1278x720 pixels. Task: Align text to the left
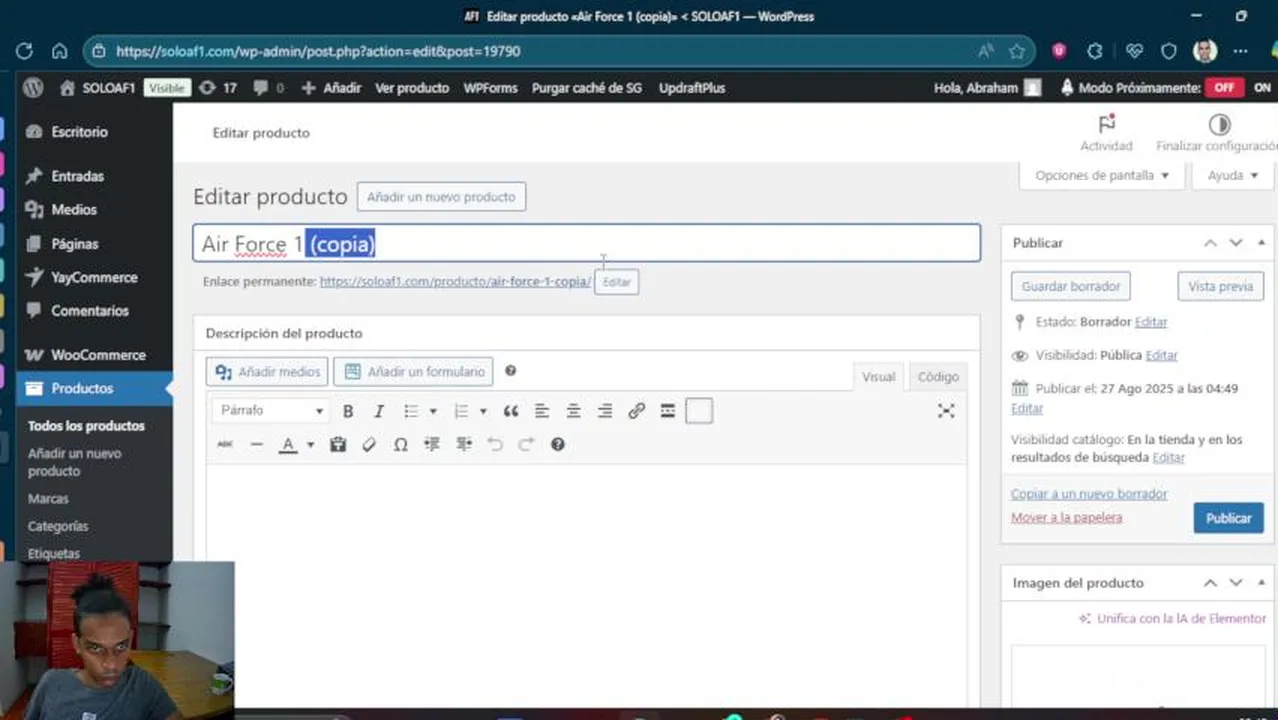(542, 411)
